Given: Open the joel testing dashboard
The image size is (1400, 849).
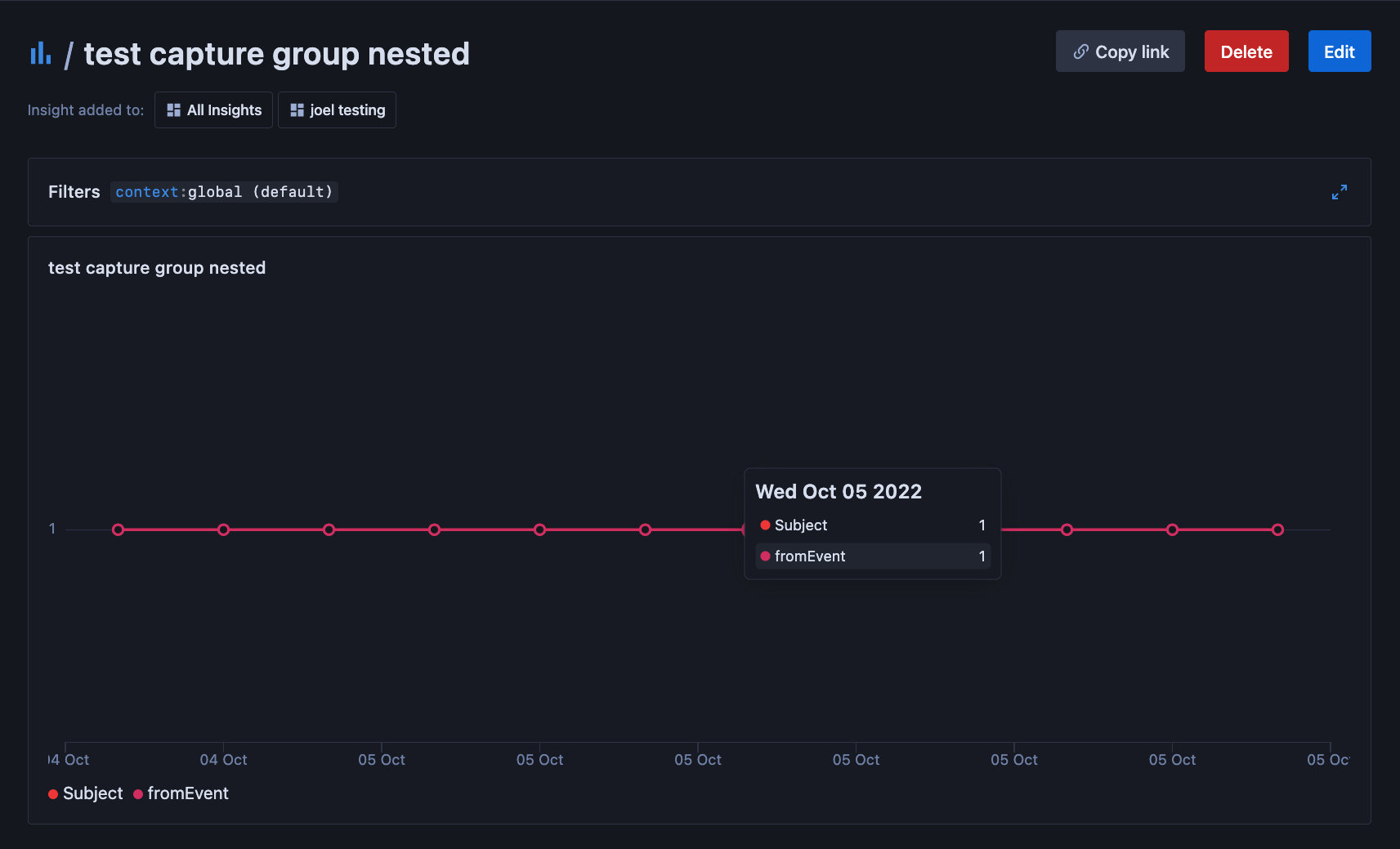Looking at the screenshot, I should 337,110.
